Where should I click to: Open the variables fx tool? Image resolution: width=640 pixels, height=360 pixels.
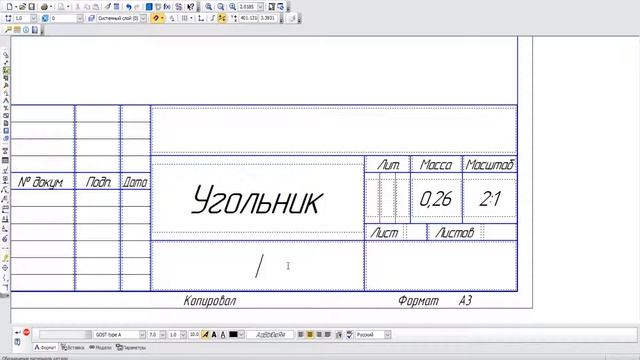[167, 7]
